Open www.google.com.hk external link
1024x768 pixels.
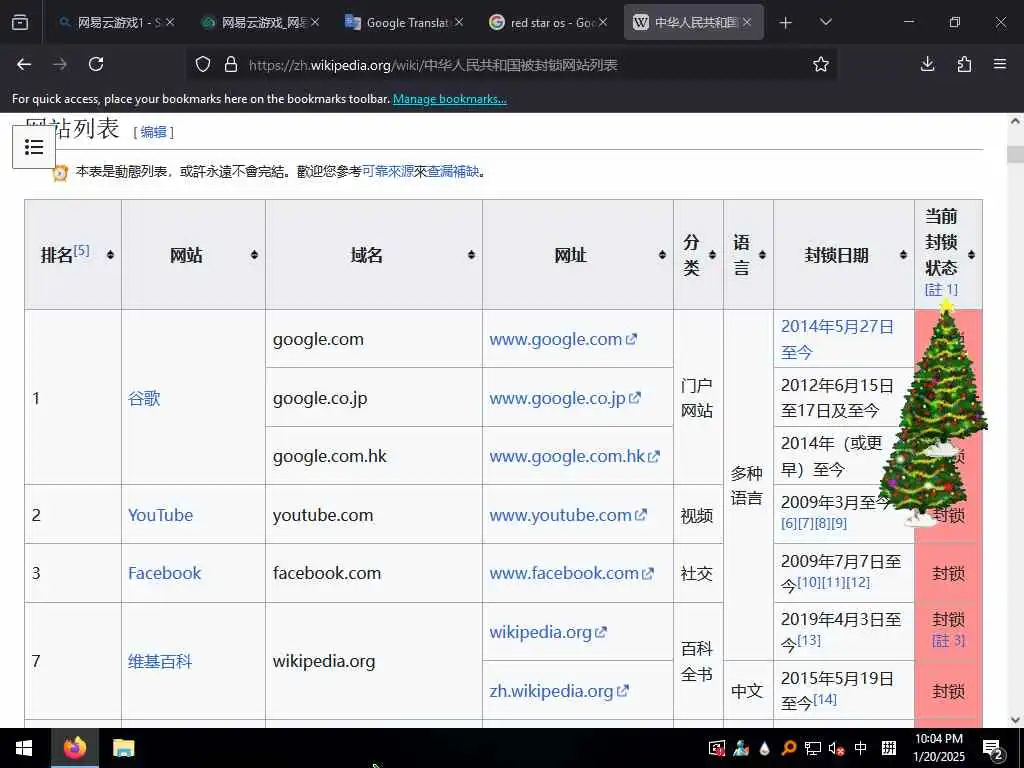575,456
